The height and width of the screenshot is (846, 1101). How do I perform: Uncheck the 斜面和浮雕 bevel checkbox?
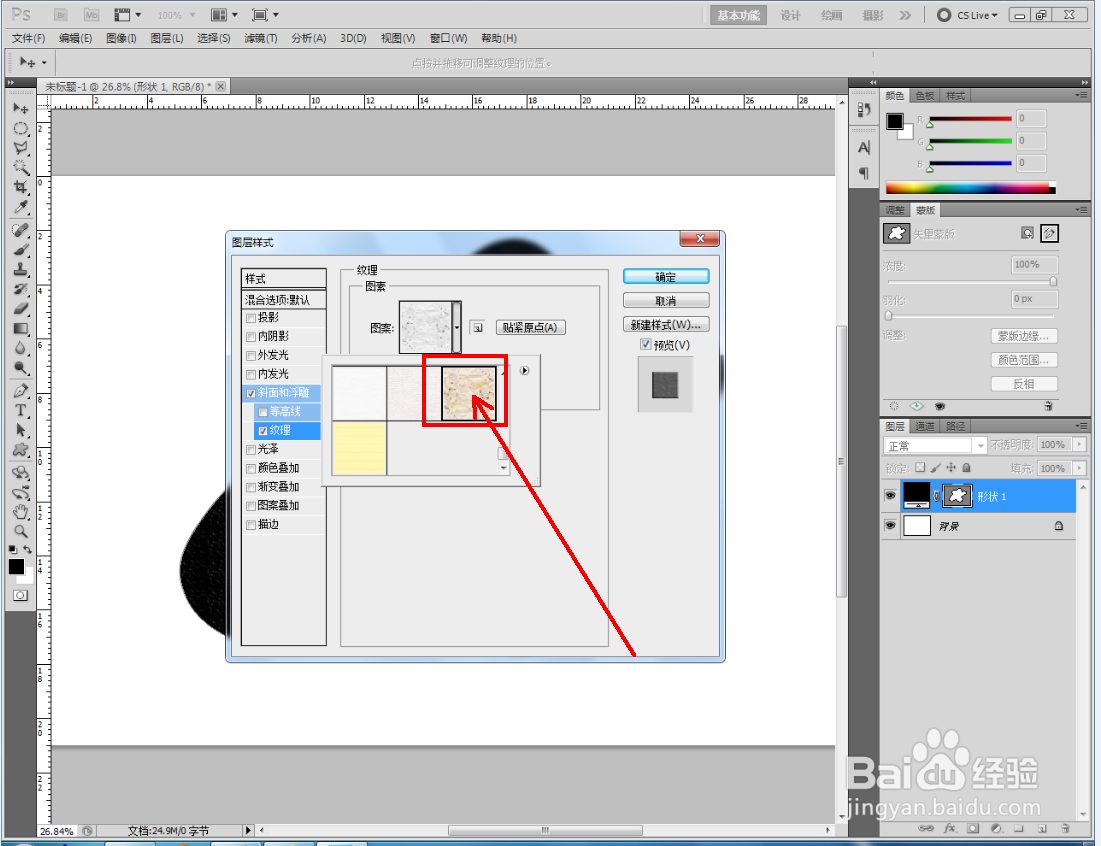[x=251, y=393]
